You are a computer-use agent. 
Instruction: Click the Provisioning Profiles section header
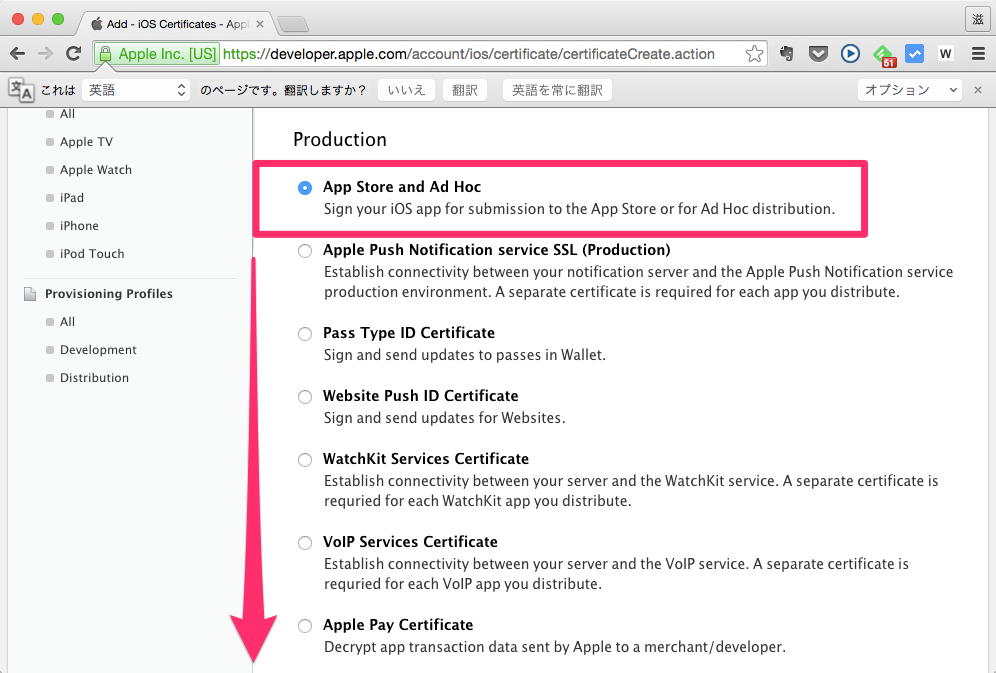(x=109, y=294)
